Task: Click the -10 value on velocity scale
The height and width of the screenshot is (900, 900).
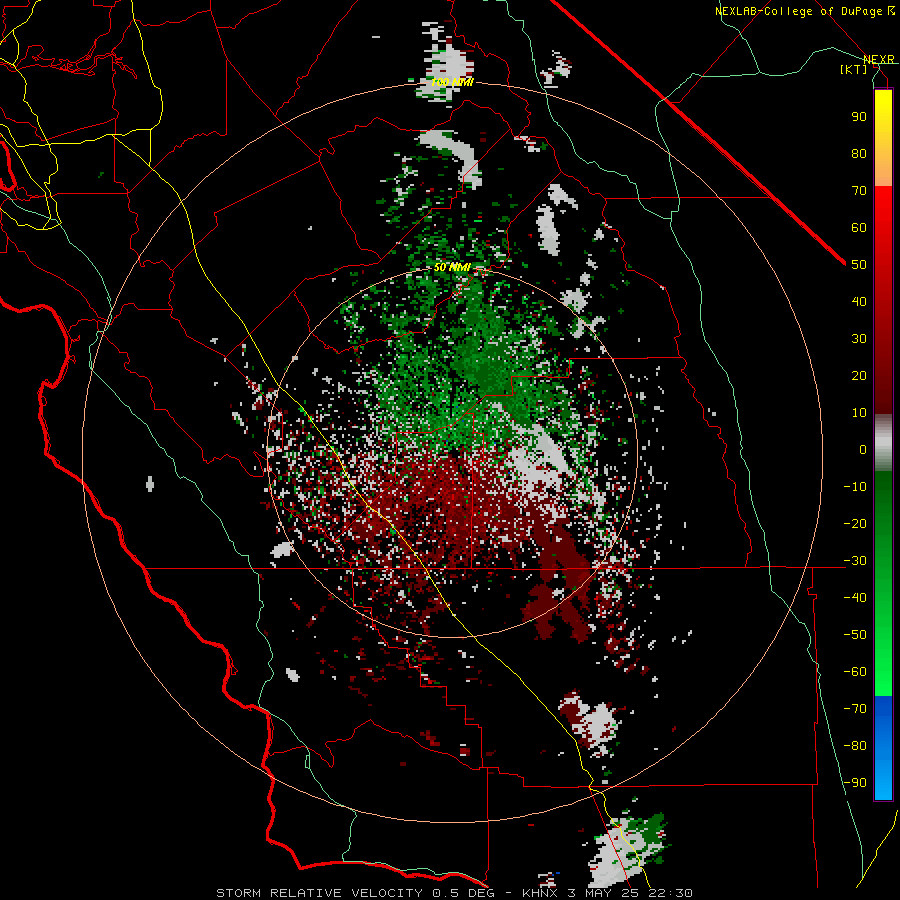Action: click(x=855, y=487)
